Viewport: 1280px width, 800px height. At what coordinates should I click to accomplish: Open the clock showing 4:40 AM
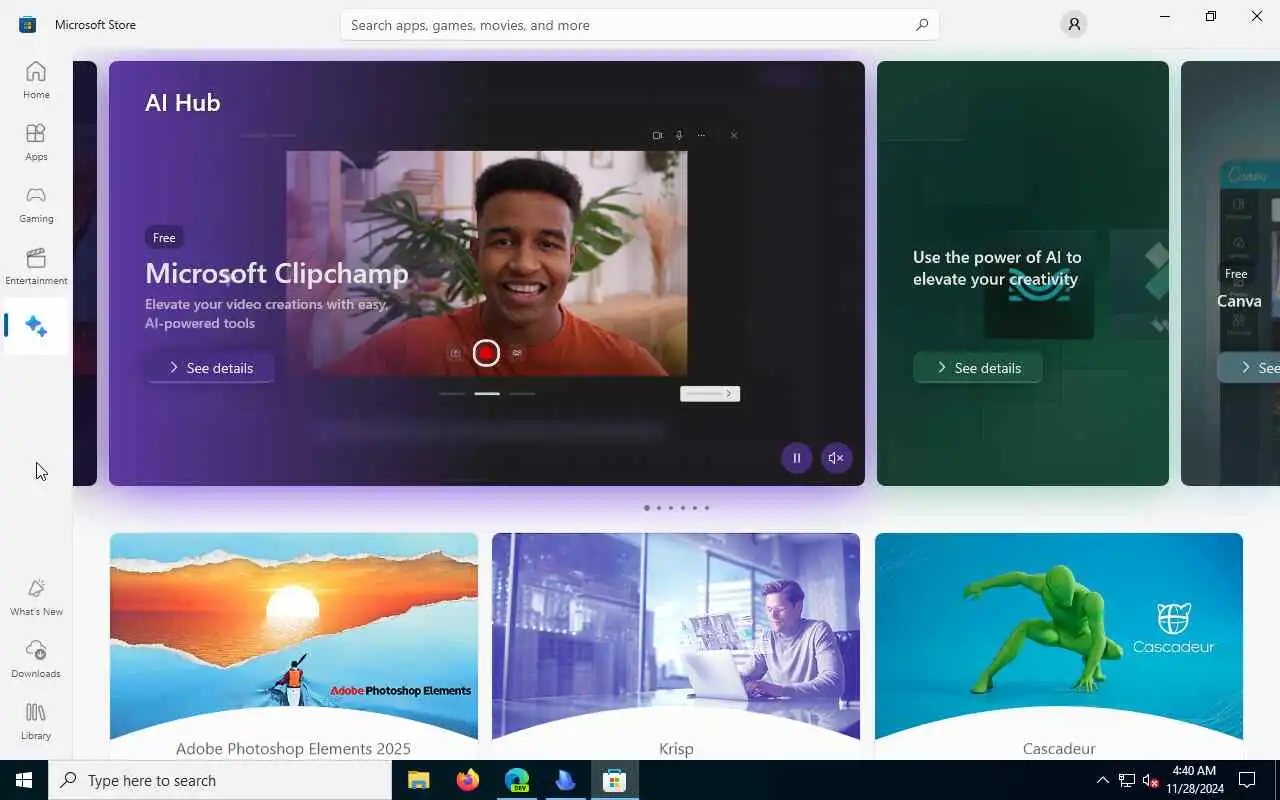[1194, 780]
